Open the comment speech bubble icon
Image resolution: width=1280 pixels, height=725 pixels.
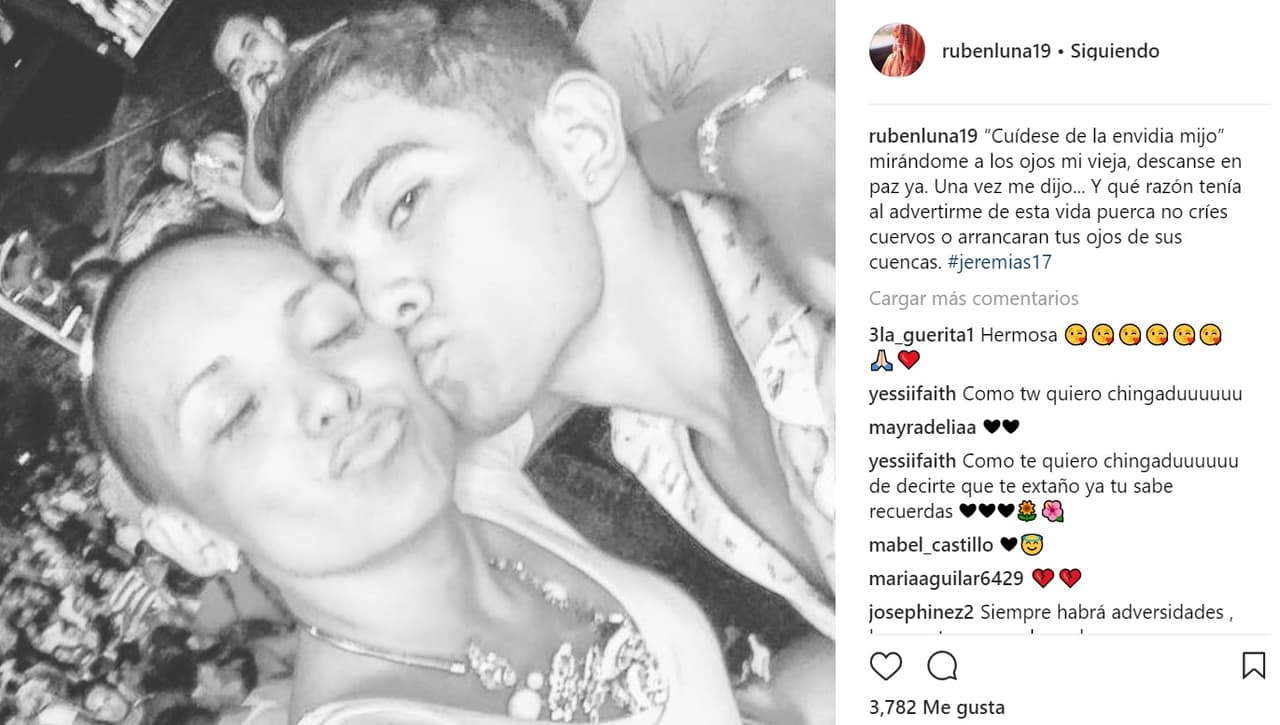tap(942, 665)
